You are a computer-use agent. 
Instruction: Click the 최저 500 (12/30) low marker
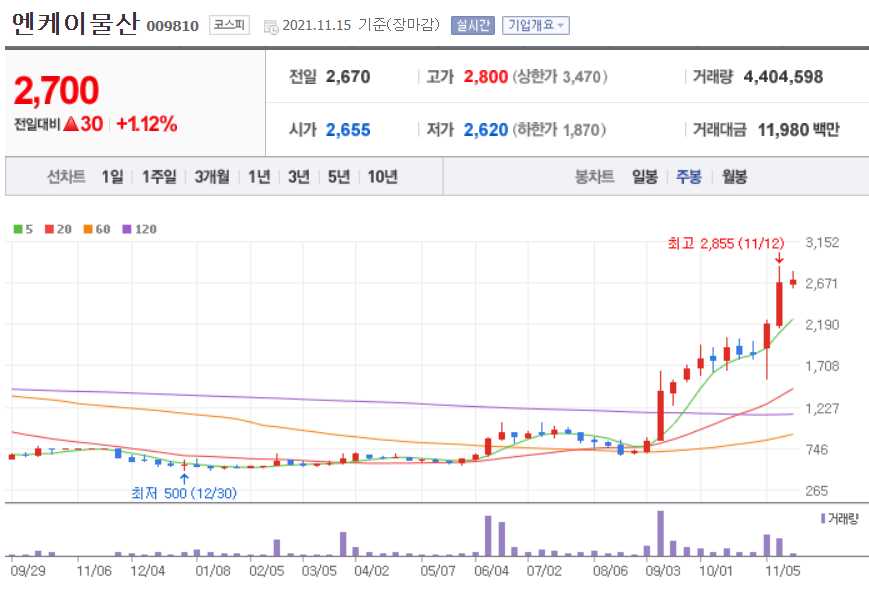coord(184,492)
